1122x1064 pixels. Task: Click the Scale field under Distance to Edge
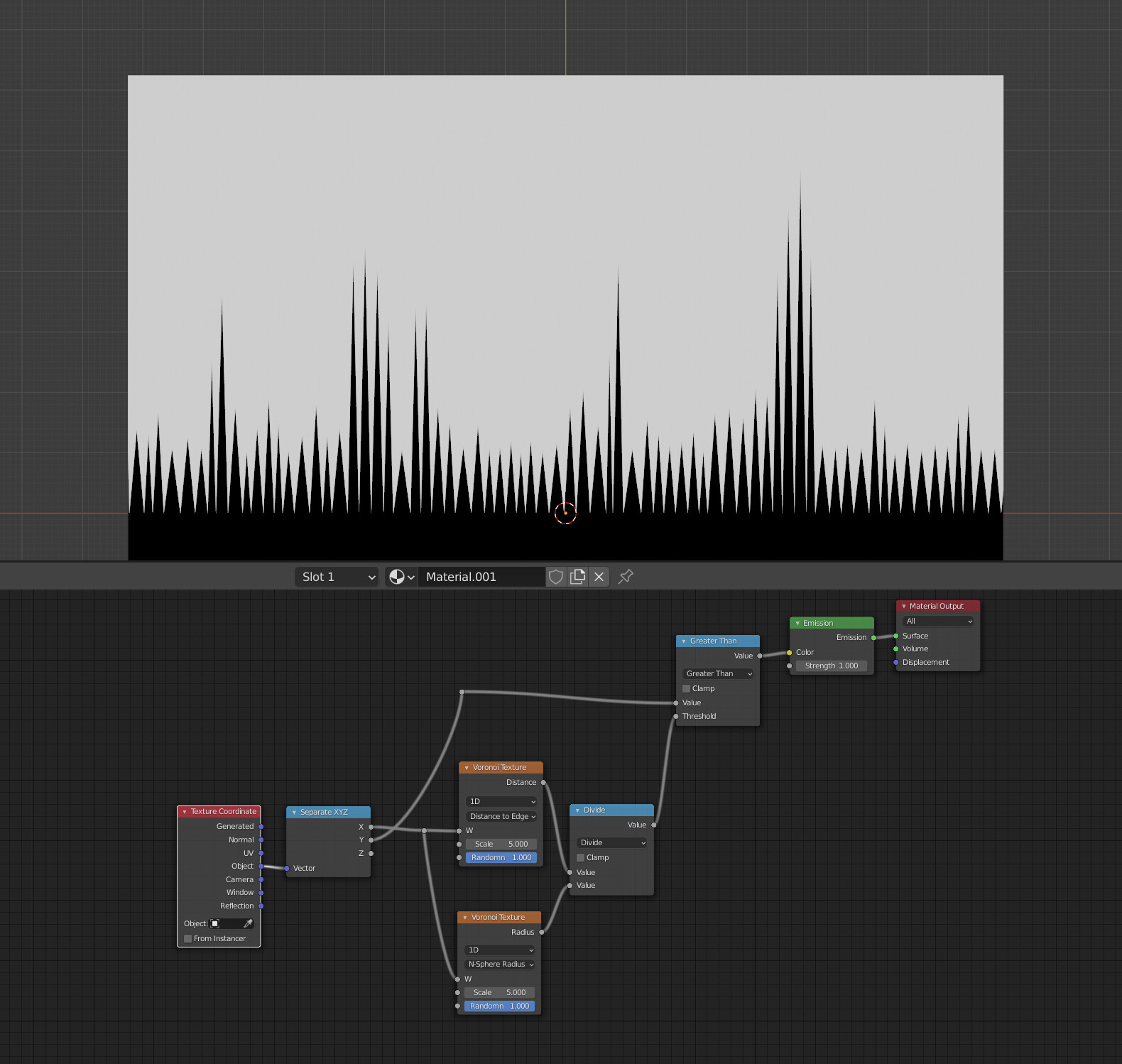click(x=501, y=844)
